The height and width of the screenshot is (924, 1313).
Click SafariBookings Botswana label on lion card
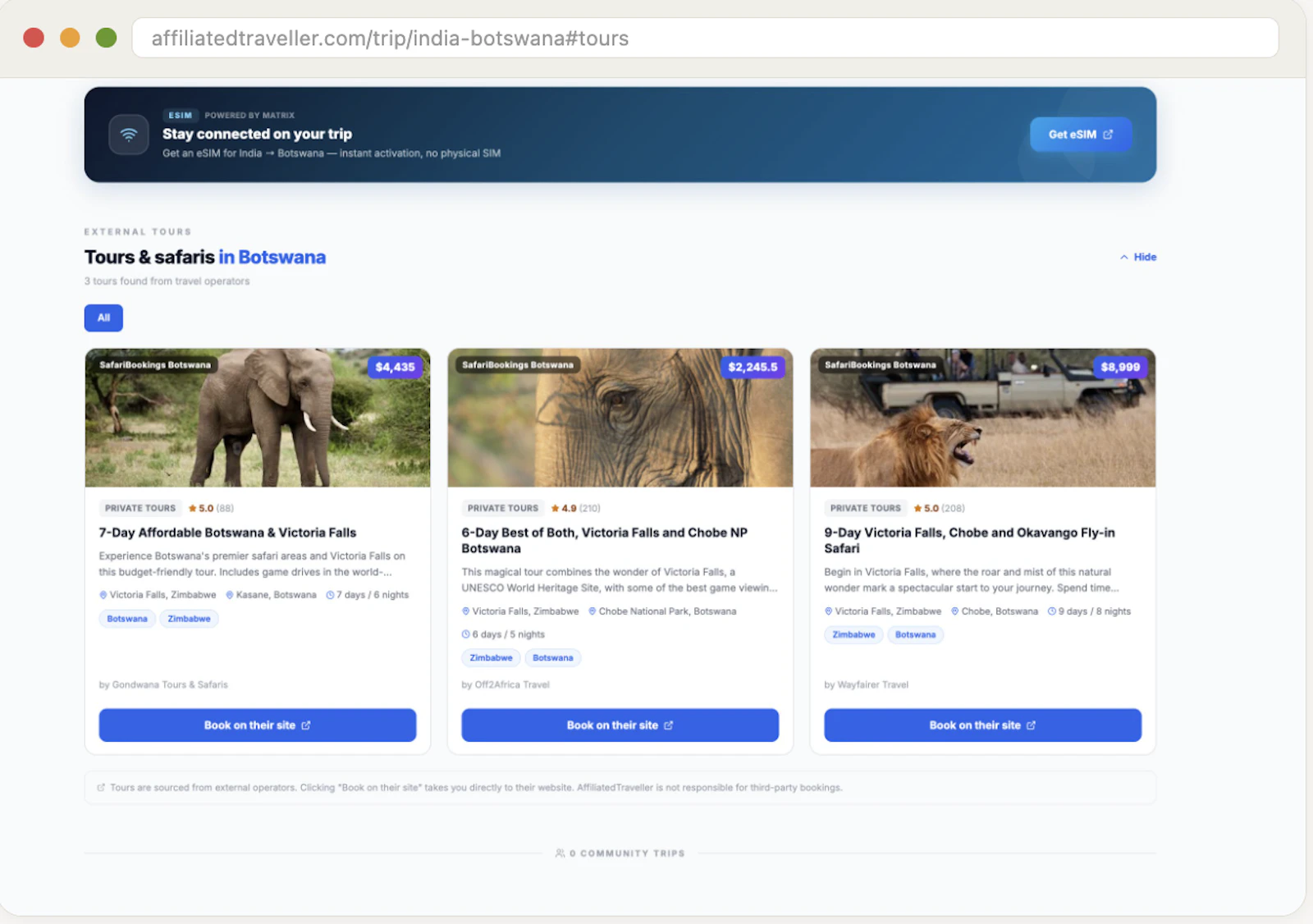[x=881, y=365]
